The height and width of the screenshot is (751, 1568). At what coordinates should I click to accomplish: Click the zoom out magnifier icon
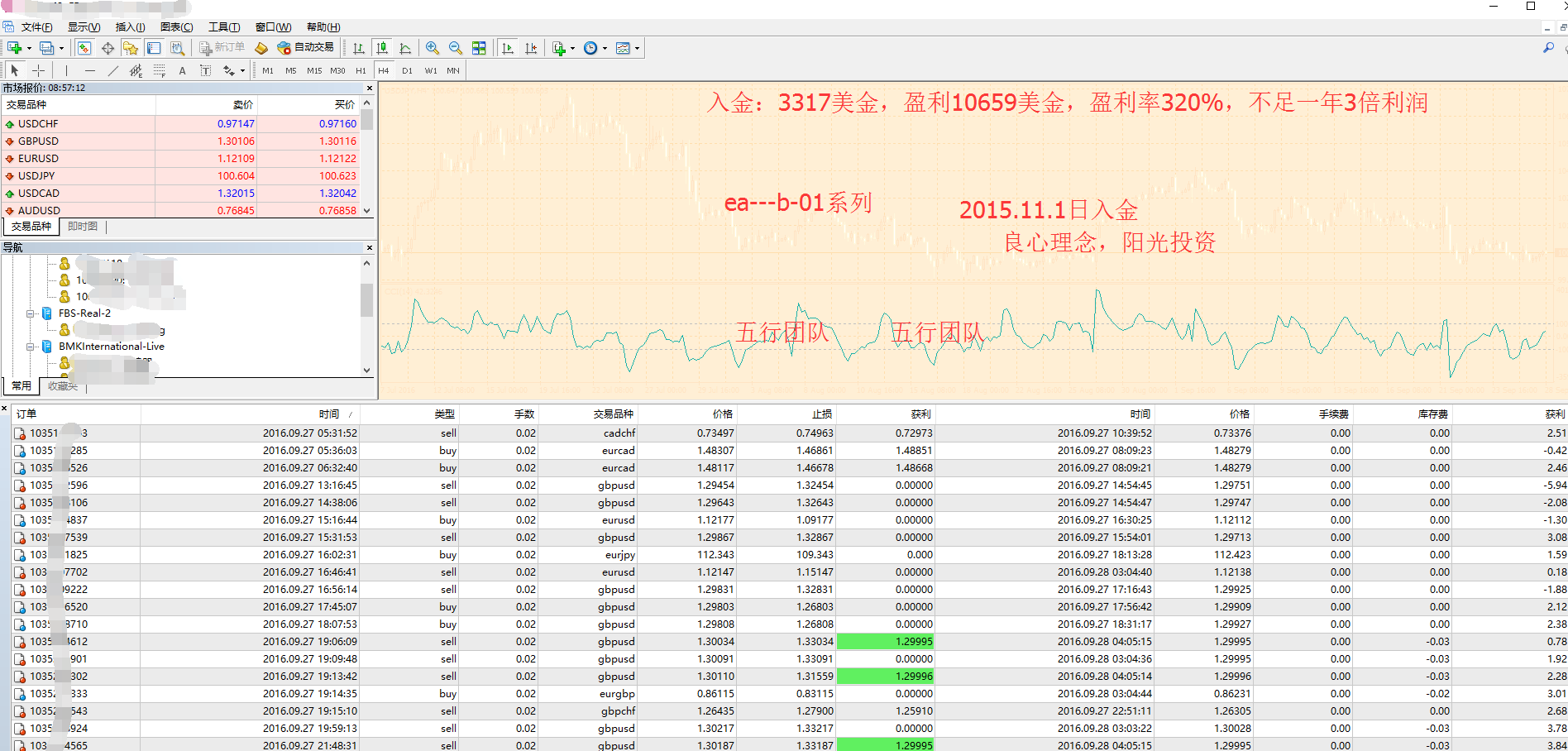(455, 48)
